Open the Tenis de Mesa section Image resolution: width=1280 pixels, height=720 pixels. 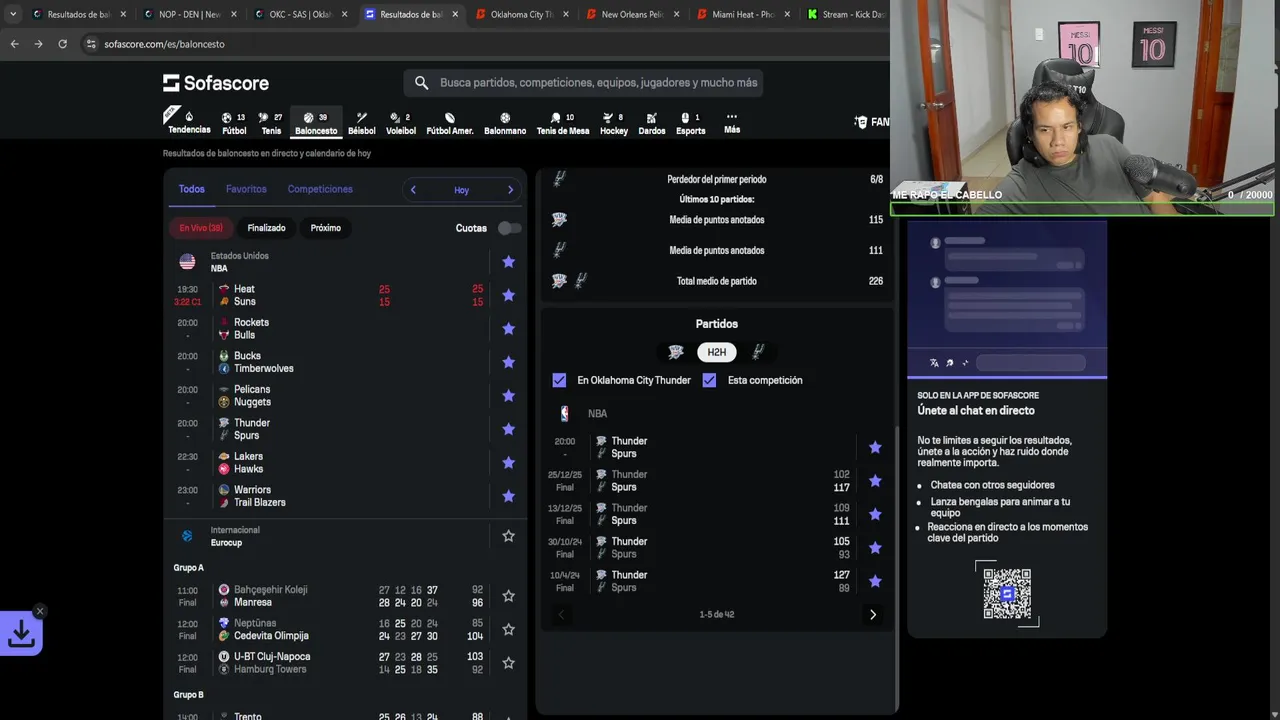click(x=563, y=123)
